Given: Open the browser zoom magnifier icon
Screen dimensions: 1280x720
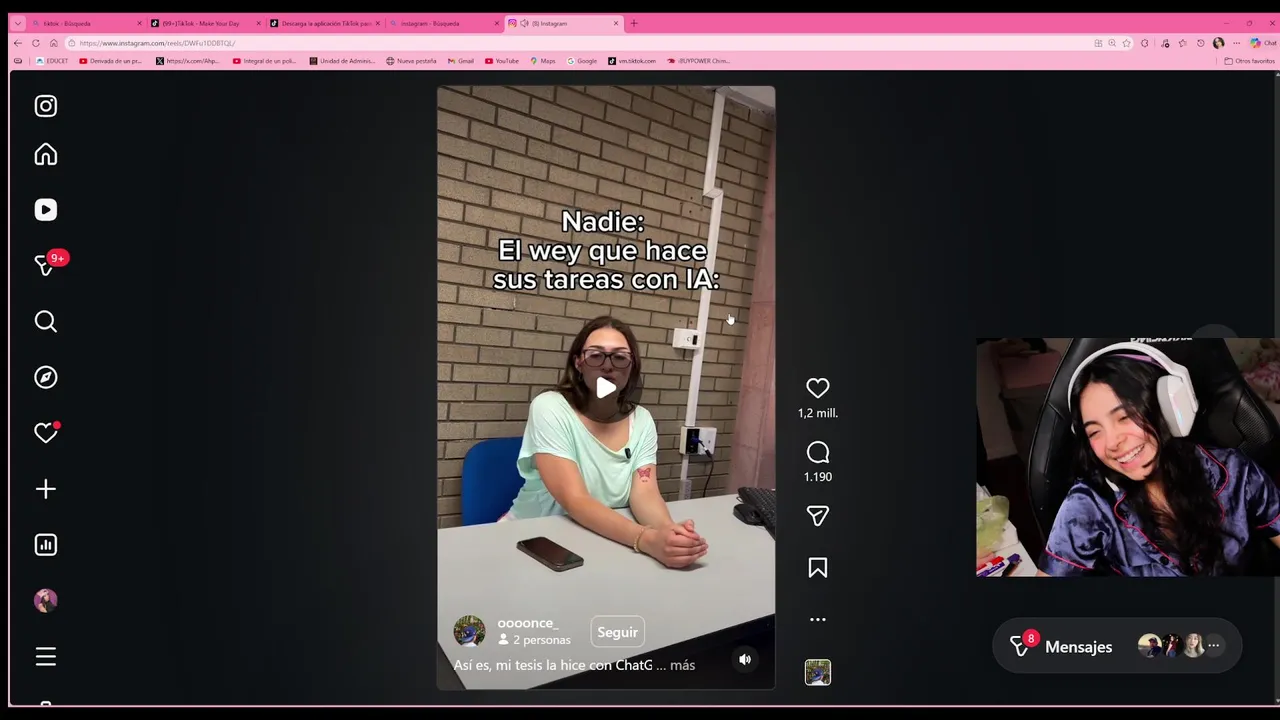Looking at the screenshot, I should tap(1112, 43).
